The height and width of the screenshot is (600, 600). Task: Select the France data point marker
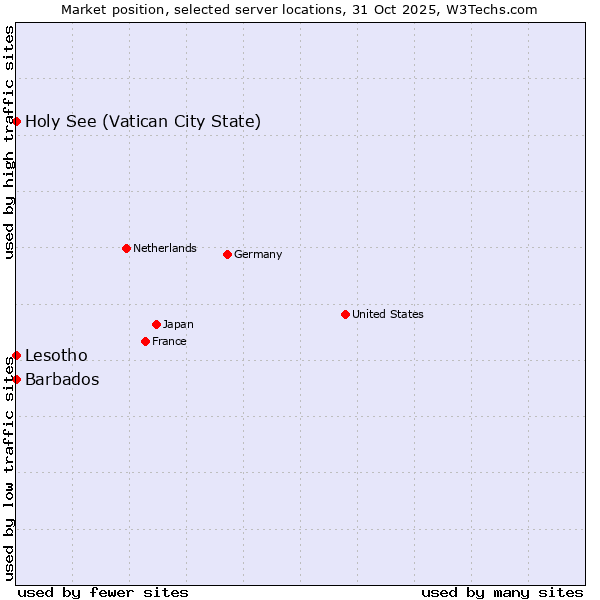(x=145, y=341)
